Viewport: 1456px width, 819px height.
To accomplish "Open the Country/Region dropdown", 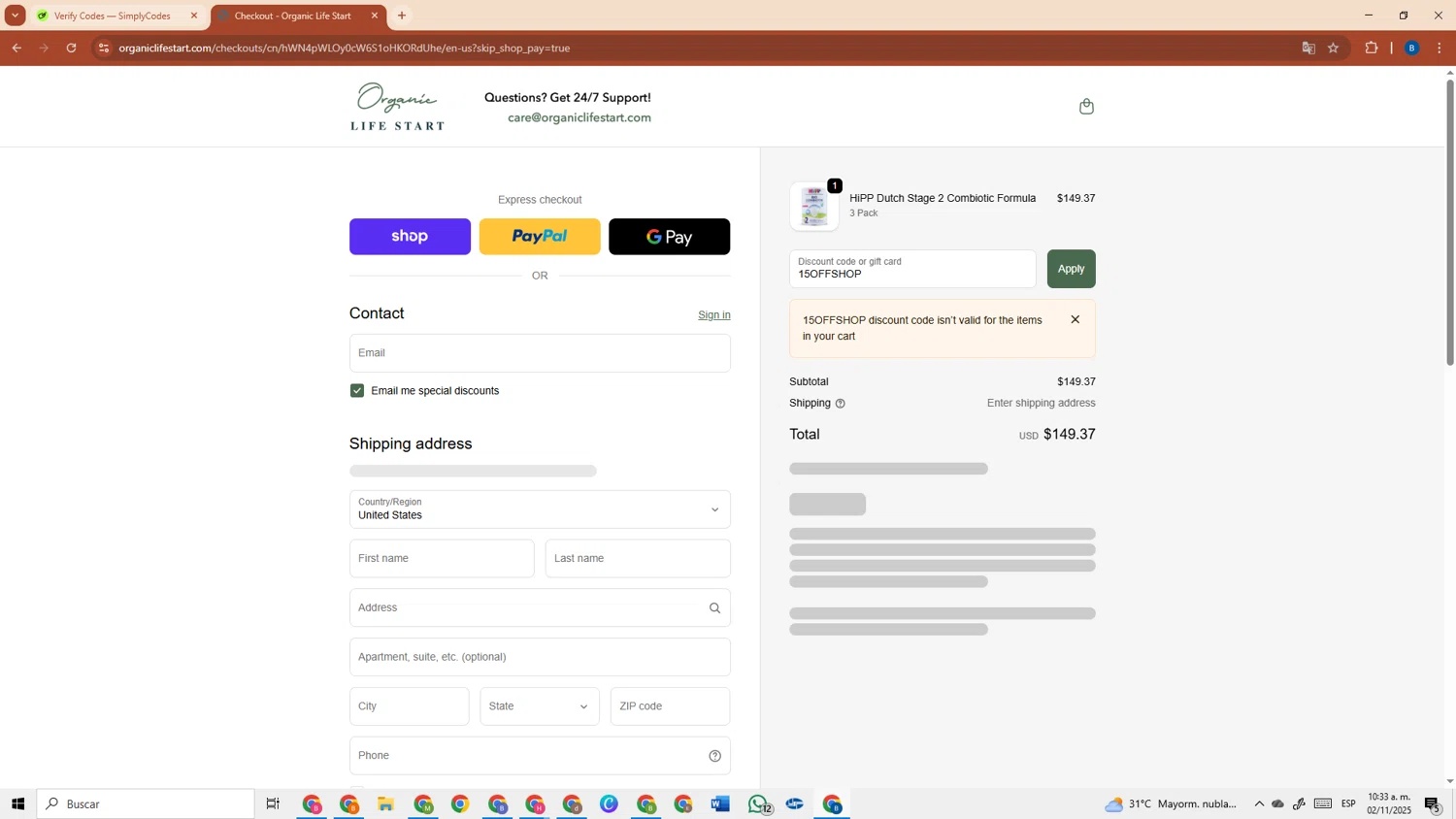I will coord(540,509).
